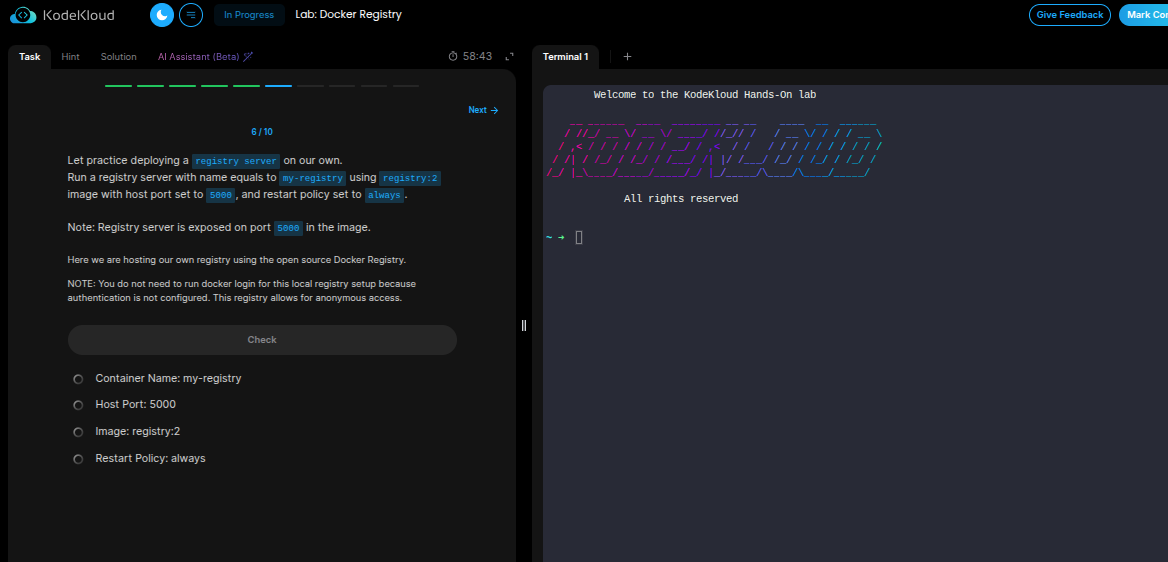
Task: Switch to the Task tab
Action: click(x=30, y=57)
